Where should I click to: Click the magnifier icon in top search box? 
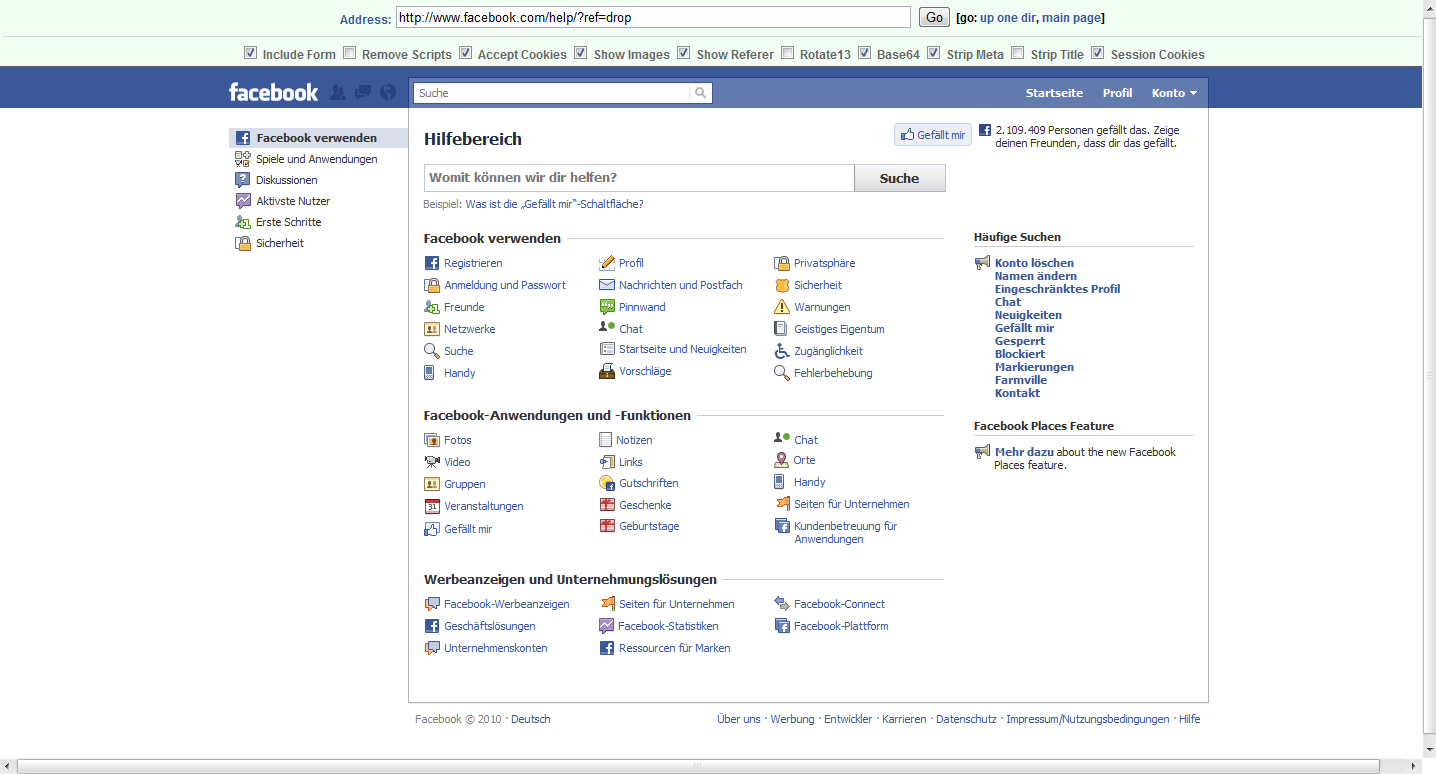701,93
